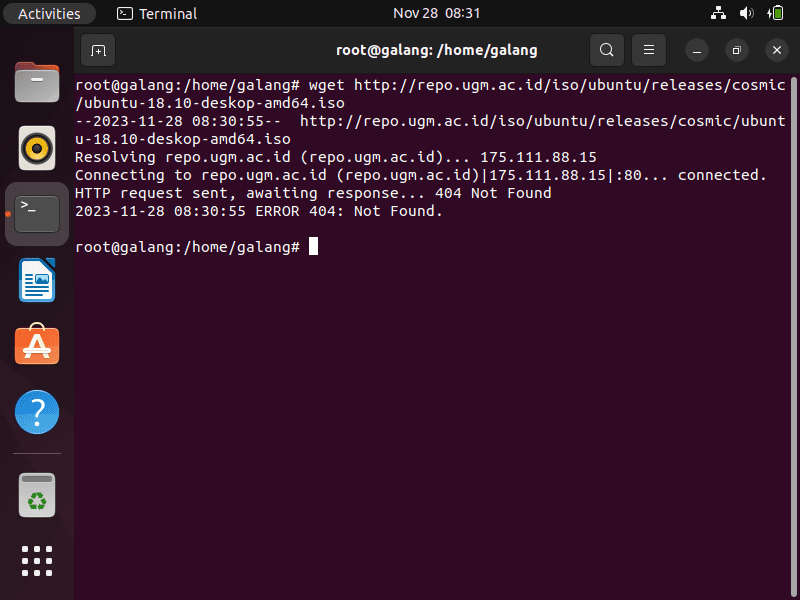Click the Activities button
This screenshot has height=600, width=800.
(49, 13)
